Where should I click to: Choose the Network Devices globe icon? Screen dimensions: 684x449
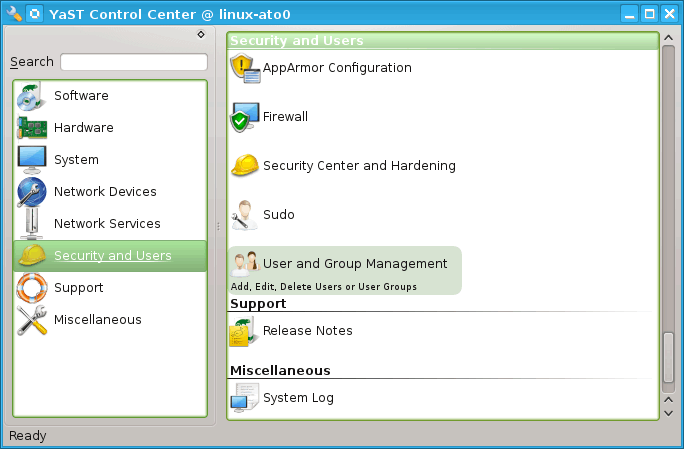point(31,192)
